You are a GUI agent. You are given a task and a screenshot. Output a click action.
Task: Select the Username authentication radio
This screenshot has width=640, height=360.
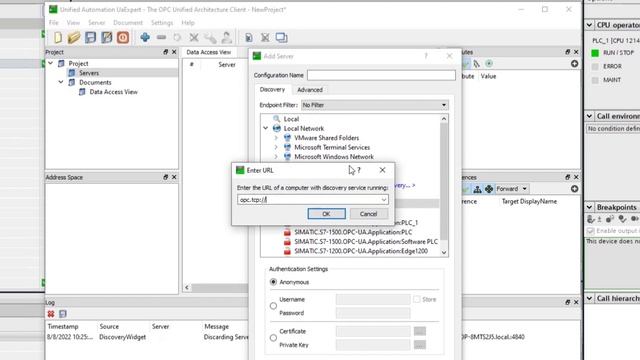(273, 306)
